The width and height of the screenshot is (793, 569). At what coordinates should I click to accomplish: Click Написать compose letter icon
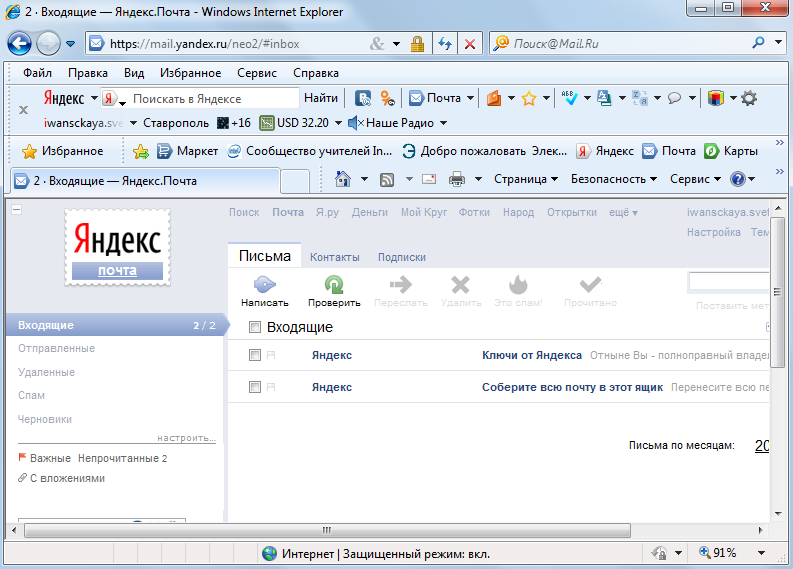265,285
